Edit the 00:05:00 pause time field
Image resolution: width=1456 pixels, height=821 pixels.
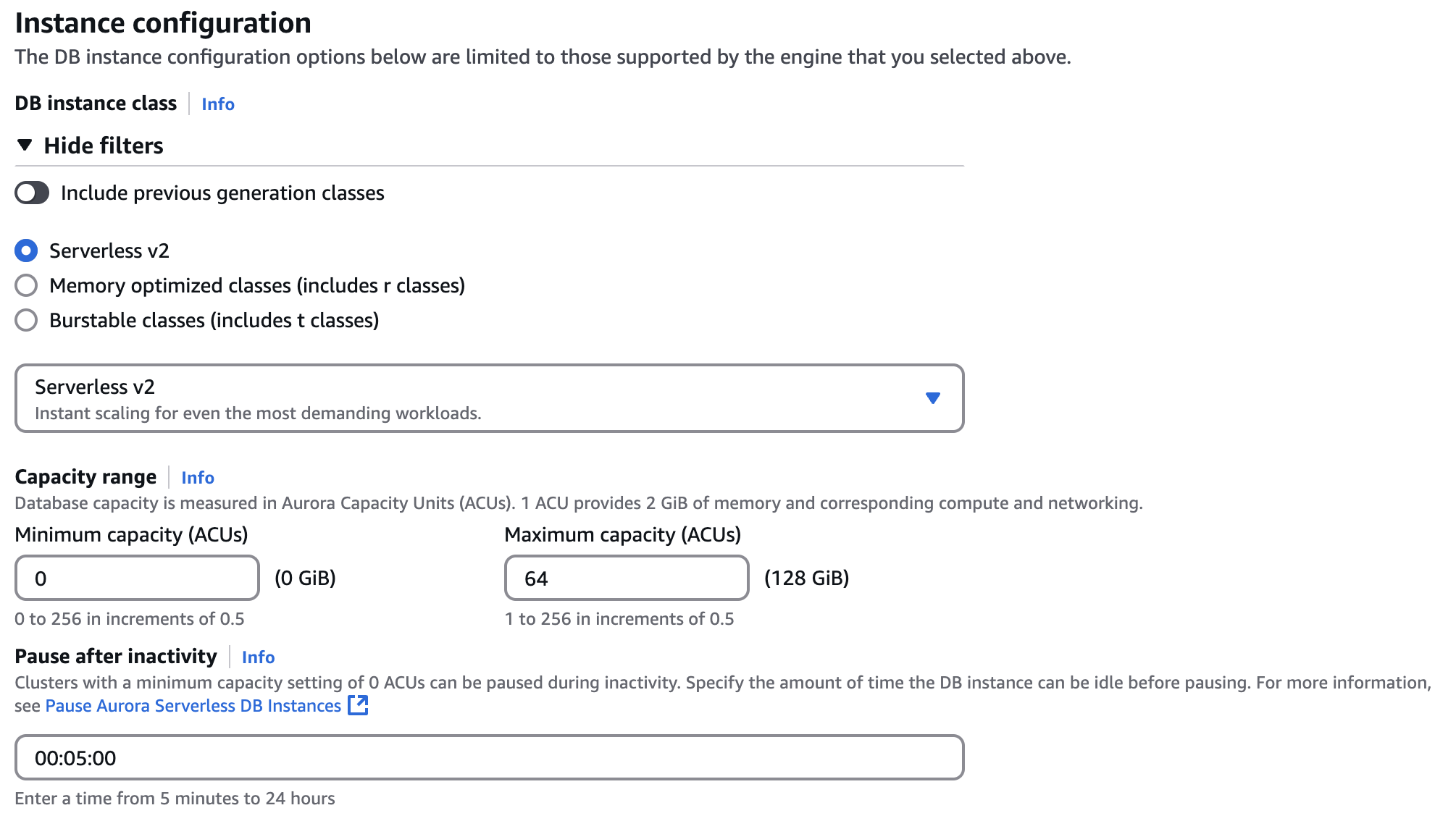point(489,758)
